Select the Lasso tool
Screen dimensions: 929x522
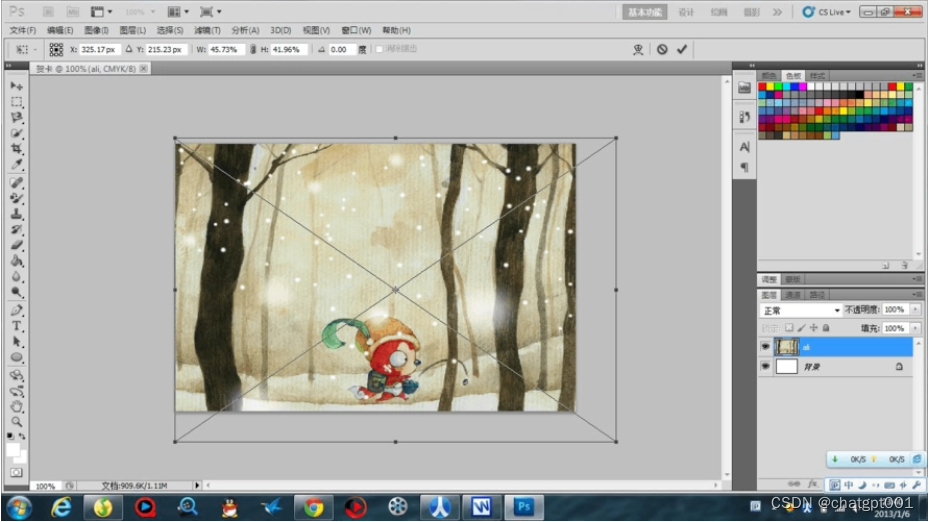tap(17, 117)
